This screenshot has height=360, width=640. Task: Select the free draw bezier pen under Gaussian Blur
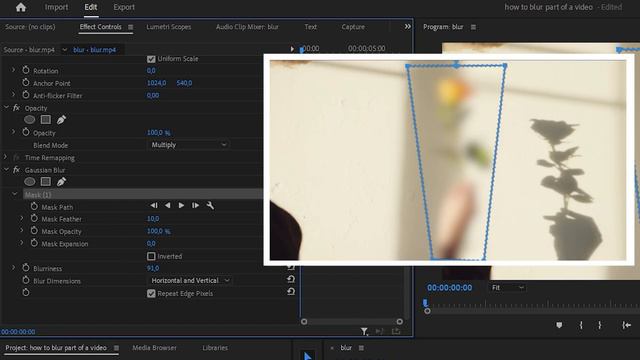point(61,182)
